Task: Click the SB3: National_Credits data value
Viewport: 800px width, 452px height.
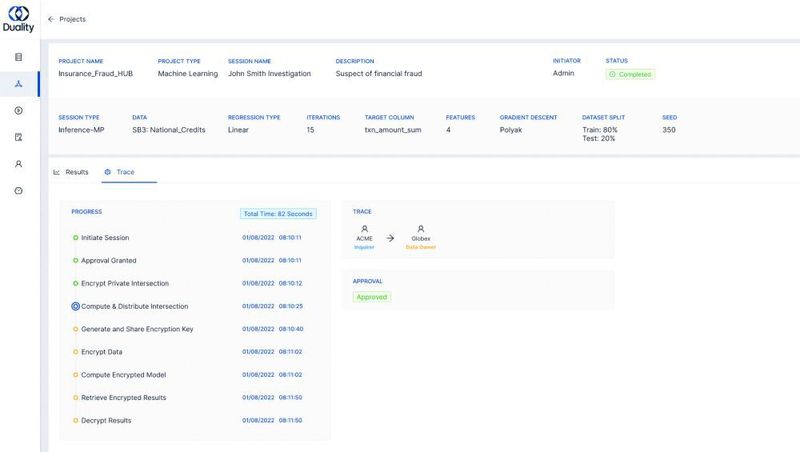Action: pos(169,130)
